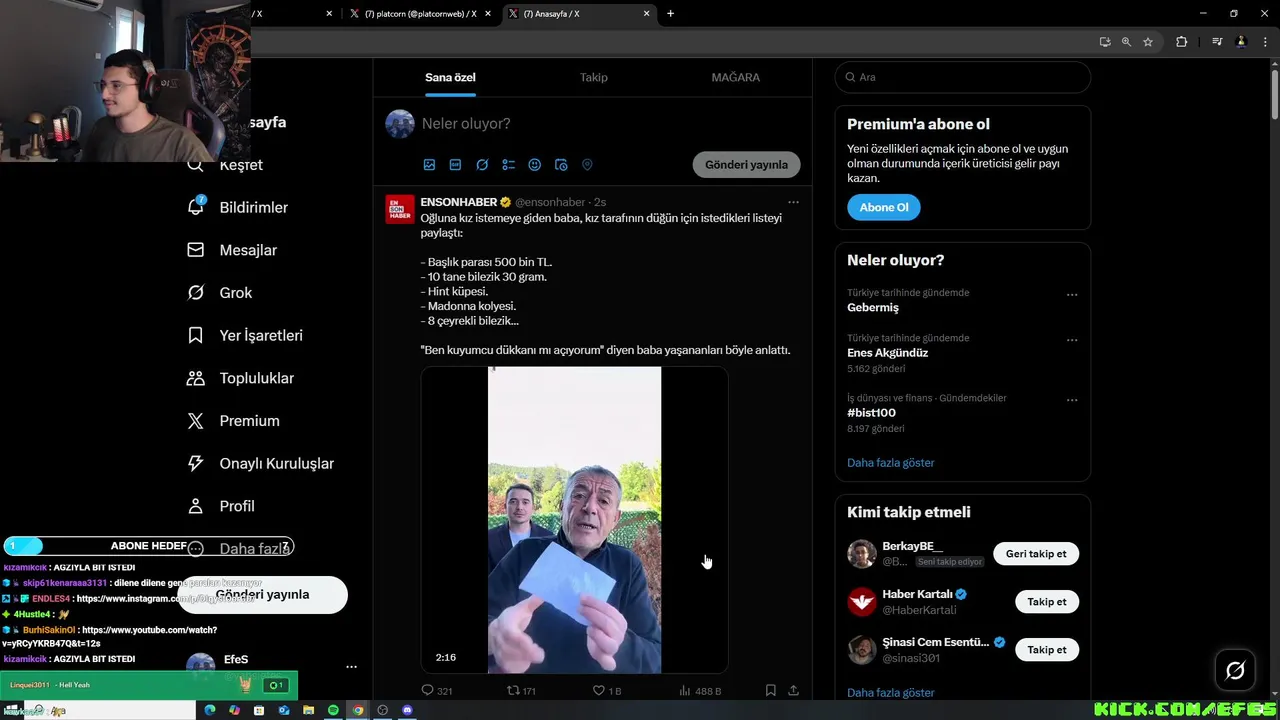Open floating Grok button
This screenshot has height=720, width=1280.
[1235, 671]
